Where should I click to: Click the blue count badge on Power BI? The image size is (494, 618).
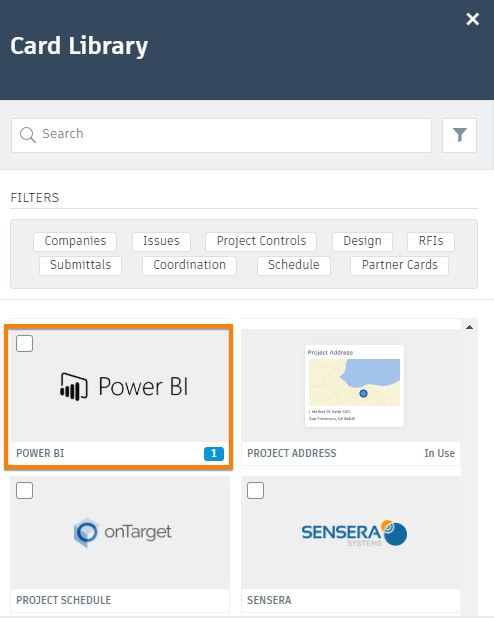coord(214,454)
